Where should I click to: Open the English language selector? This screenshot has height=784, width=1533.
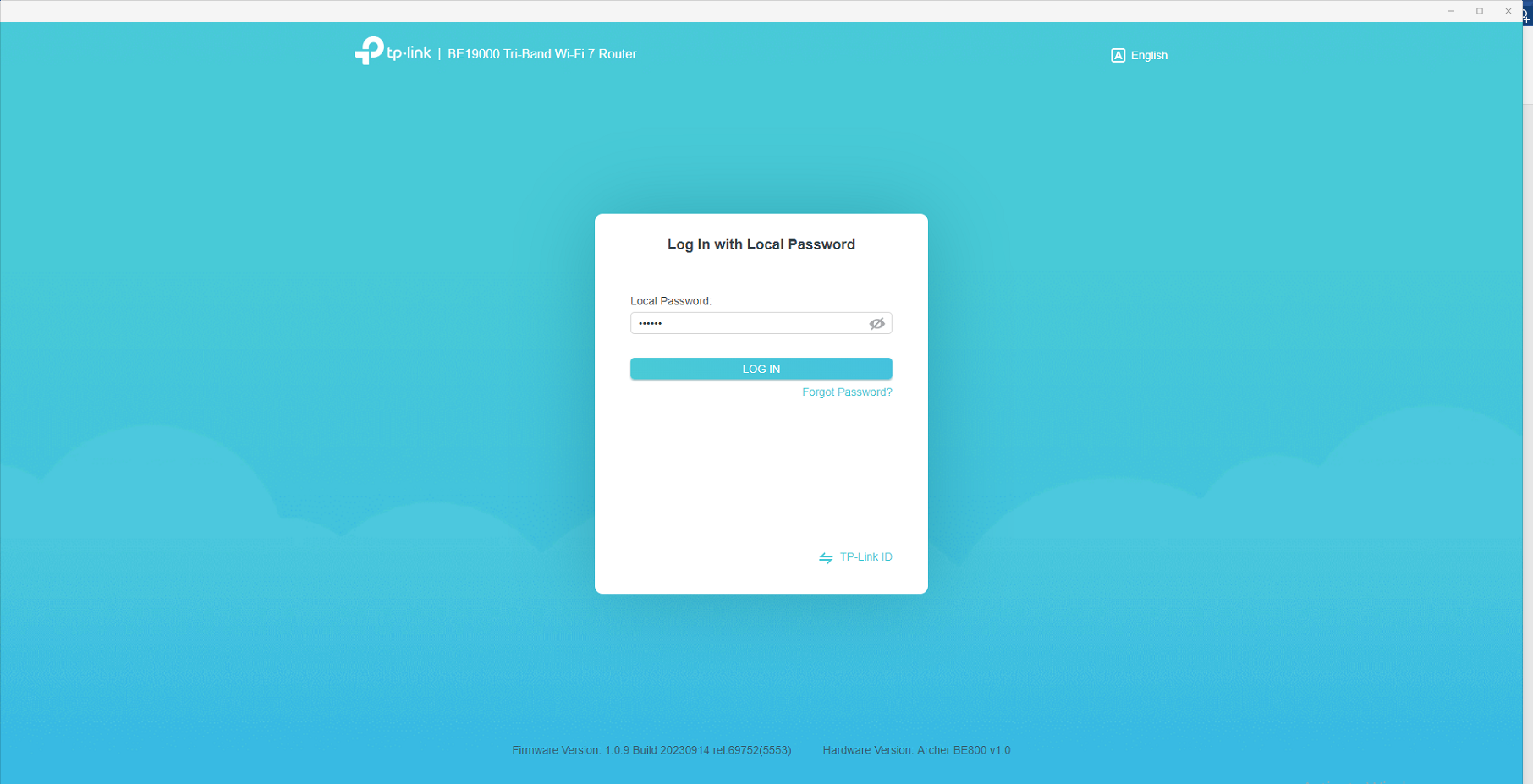pos(1139,55)
